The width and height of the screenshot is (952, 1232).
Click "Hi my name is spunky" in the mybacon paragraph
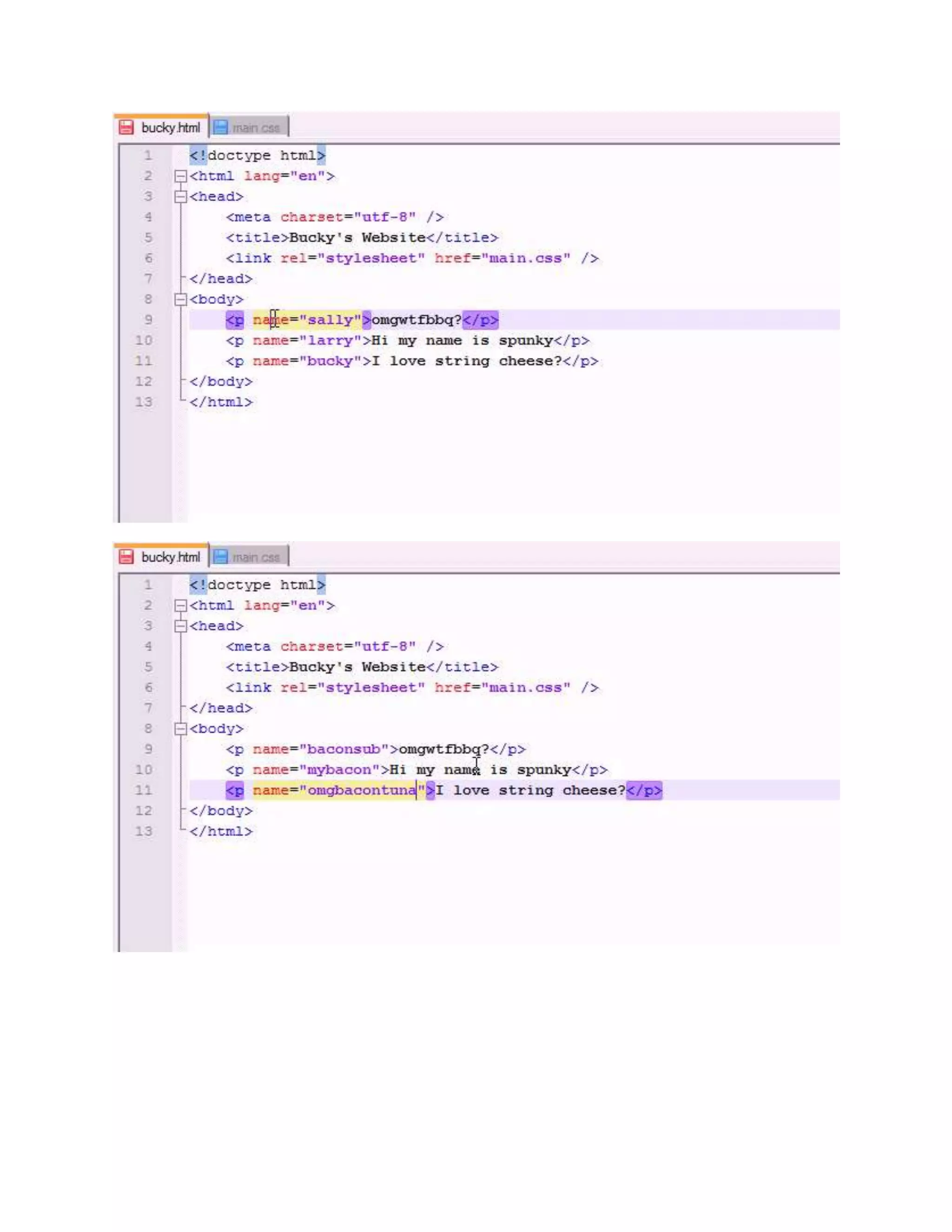click(480, 769)
